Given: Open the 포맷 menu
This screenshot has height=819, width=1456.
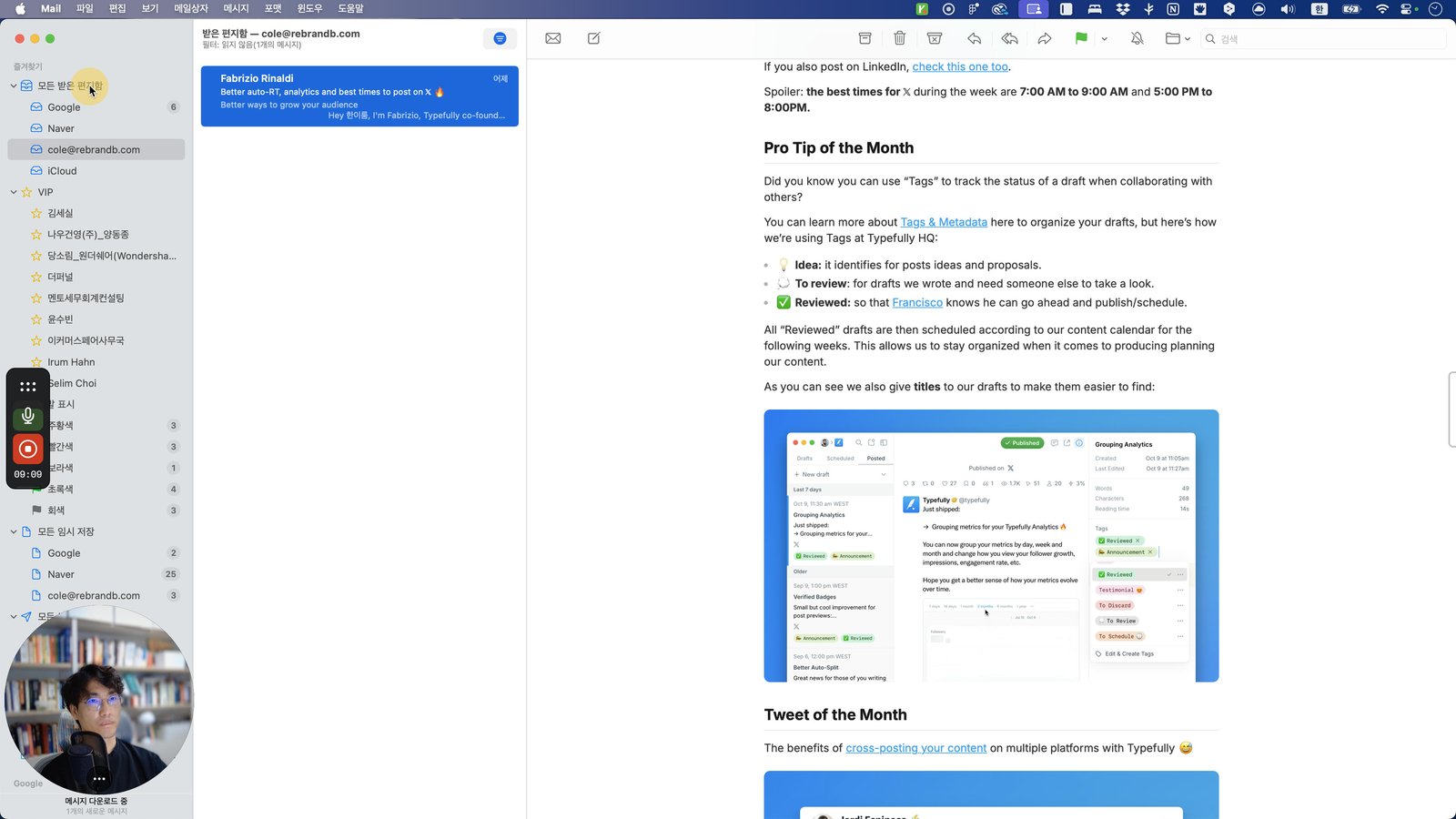Looking at the screenshot, I should 273,9.
